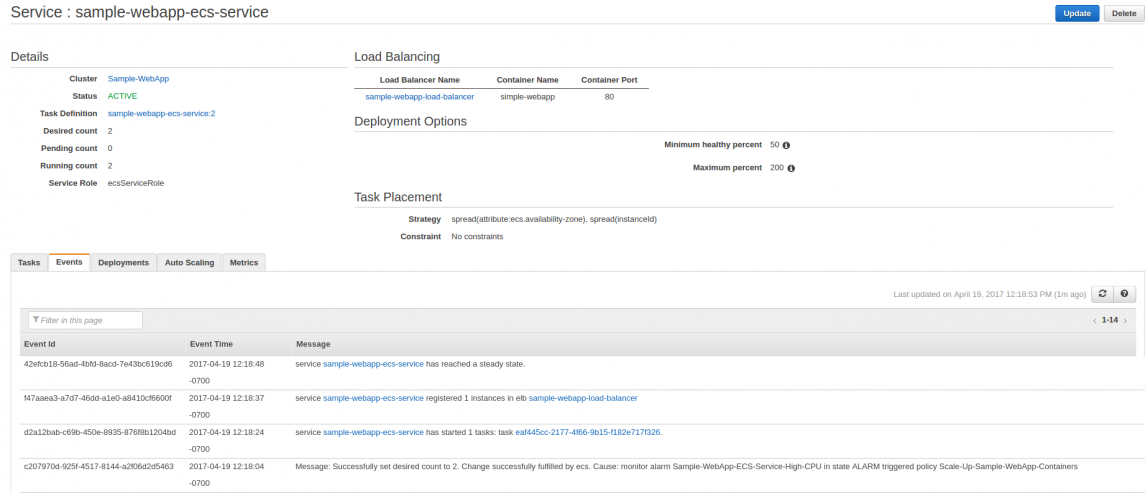Viewport: 1145px width, 494px height.
Task: Focus the Filter in this page field
Action: [85, 320]
